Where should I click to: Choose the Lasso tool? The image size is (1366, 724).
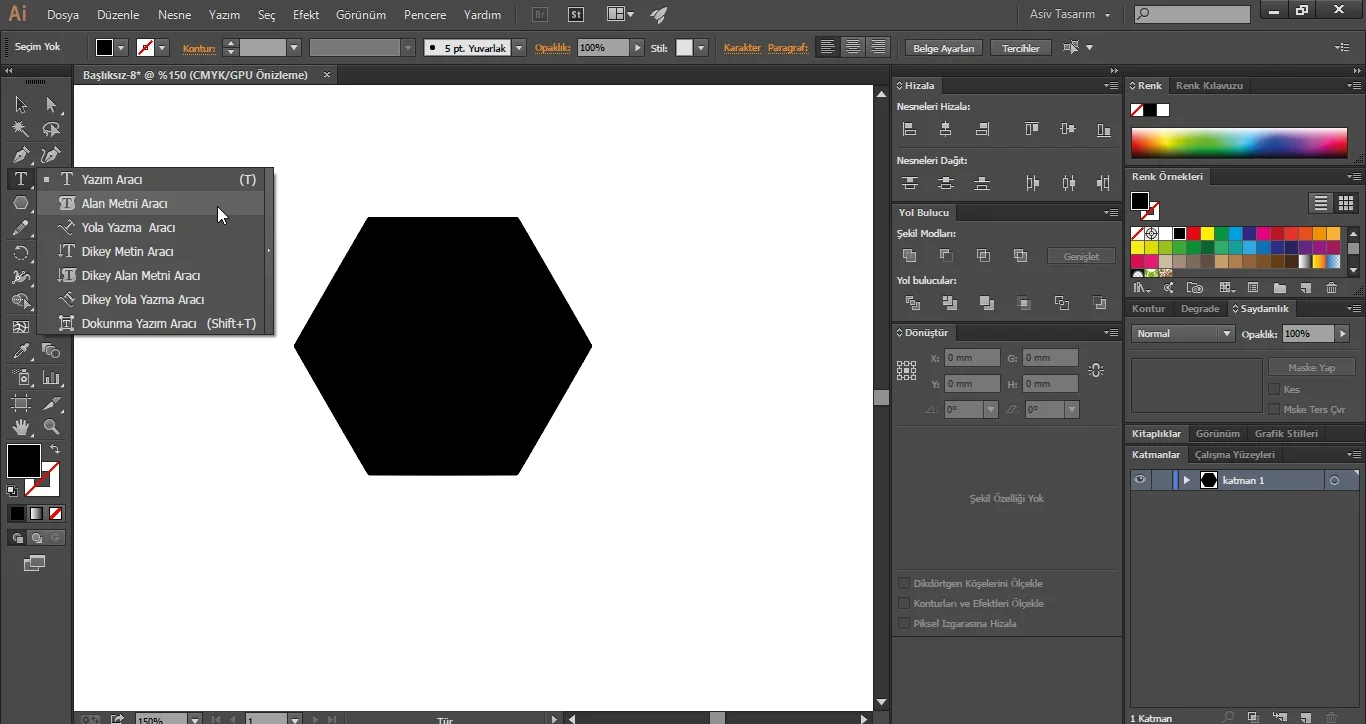point(51,129)
